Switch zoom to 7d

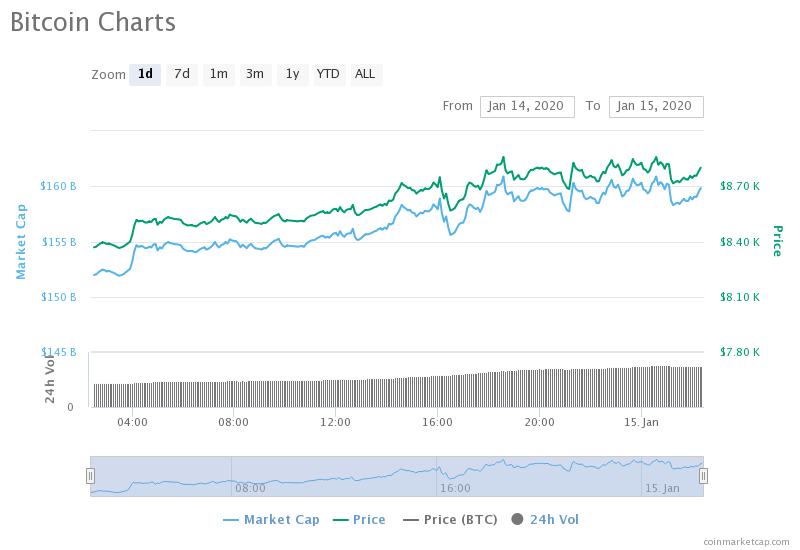tap(182, 74)
